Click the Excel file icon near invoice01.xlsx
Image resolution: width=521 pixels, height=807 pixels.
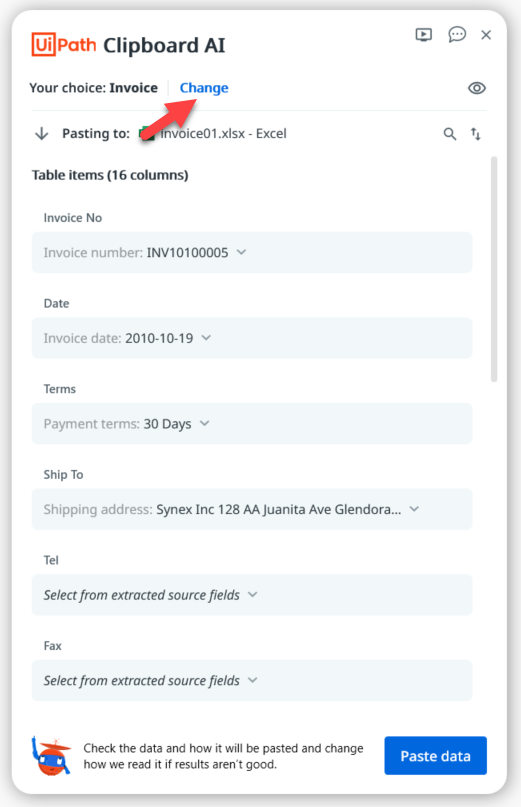pyautogui.click(x=147, y=134)
